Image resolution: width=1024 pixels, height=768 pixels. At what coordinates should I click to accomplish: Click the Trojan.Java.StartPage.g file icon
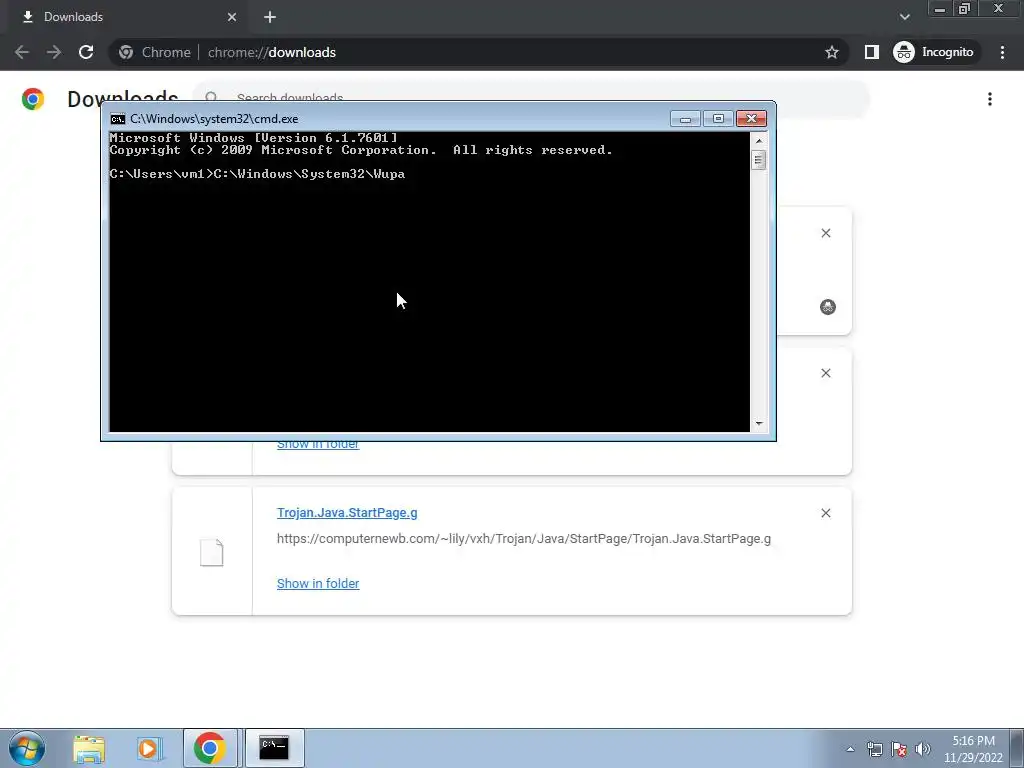pyautogui.click(x=212, y=552)
